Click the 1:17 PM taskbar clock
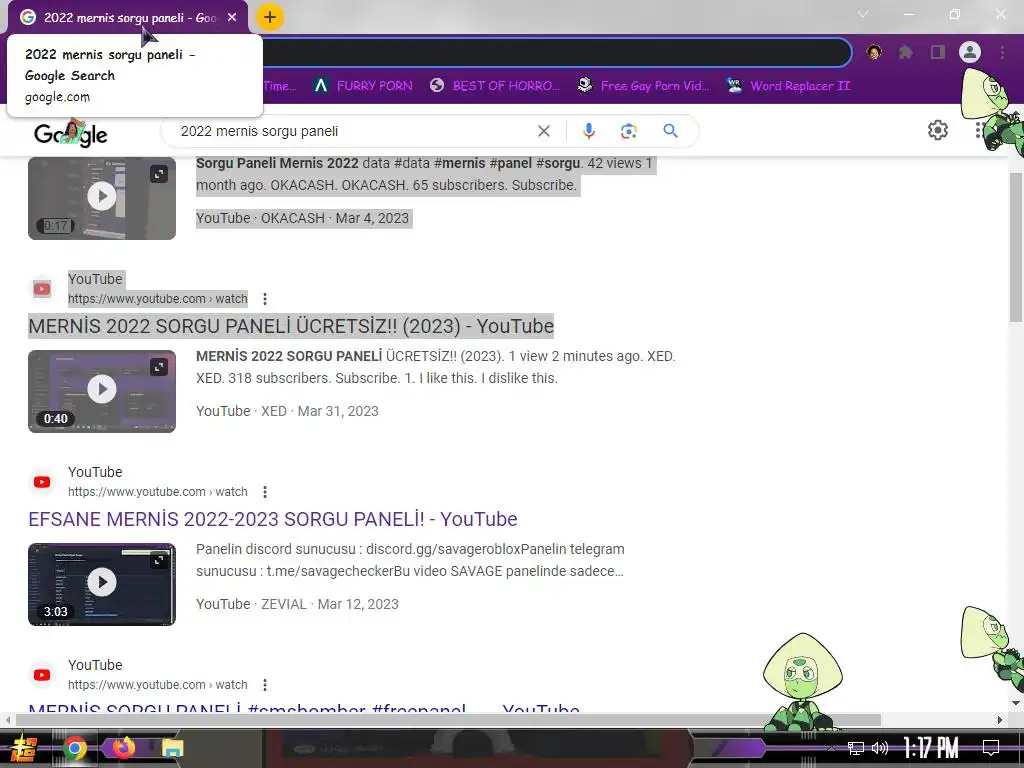The height and width of the screenshot is (768, 1024). [x=931, y=748]
